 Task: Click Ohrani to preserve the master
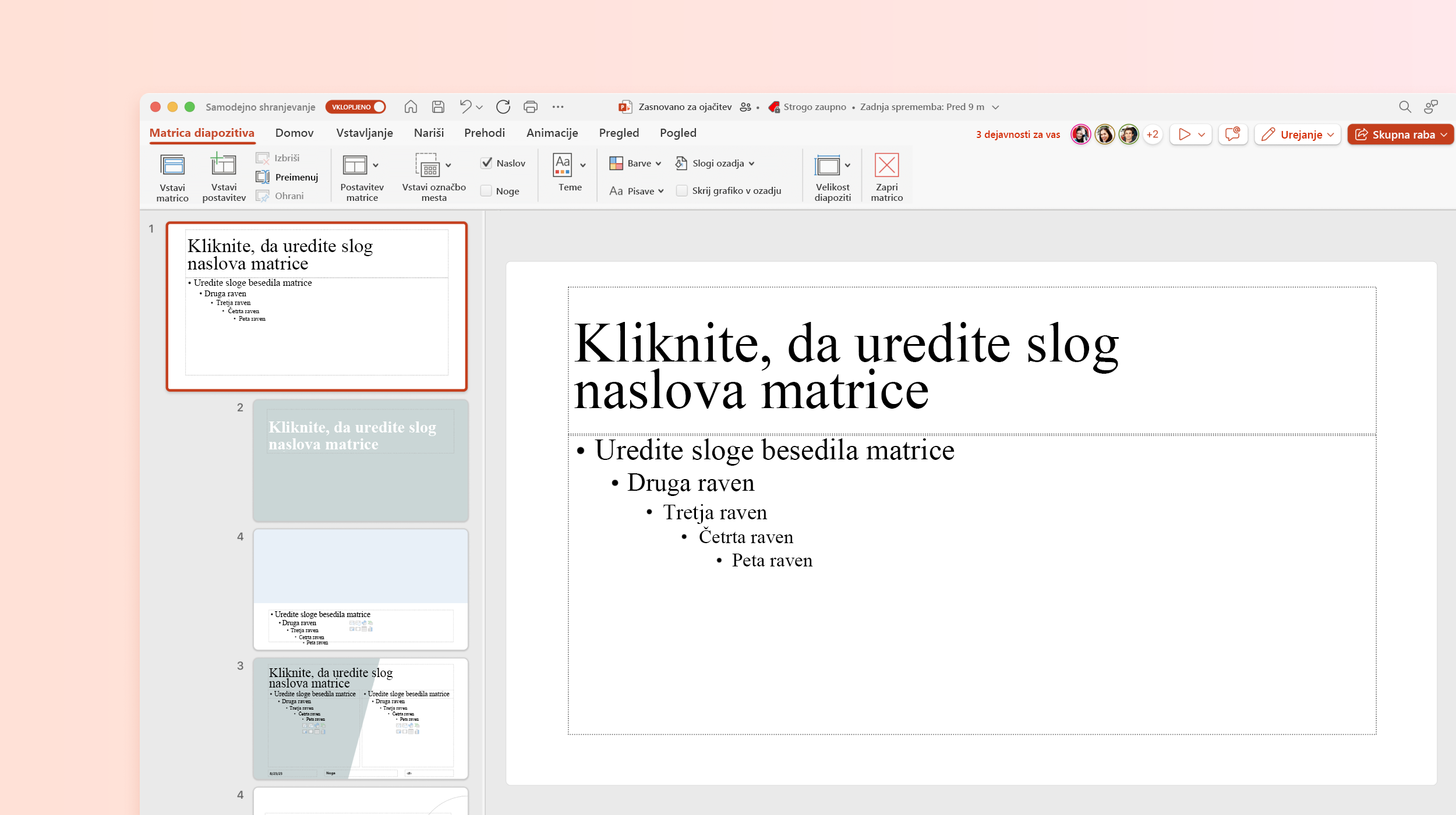[280, 196]
